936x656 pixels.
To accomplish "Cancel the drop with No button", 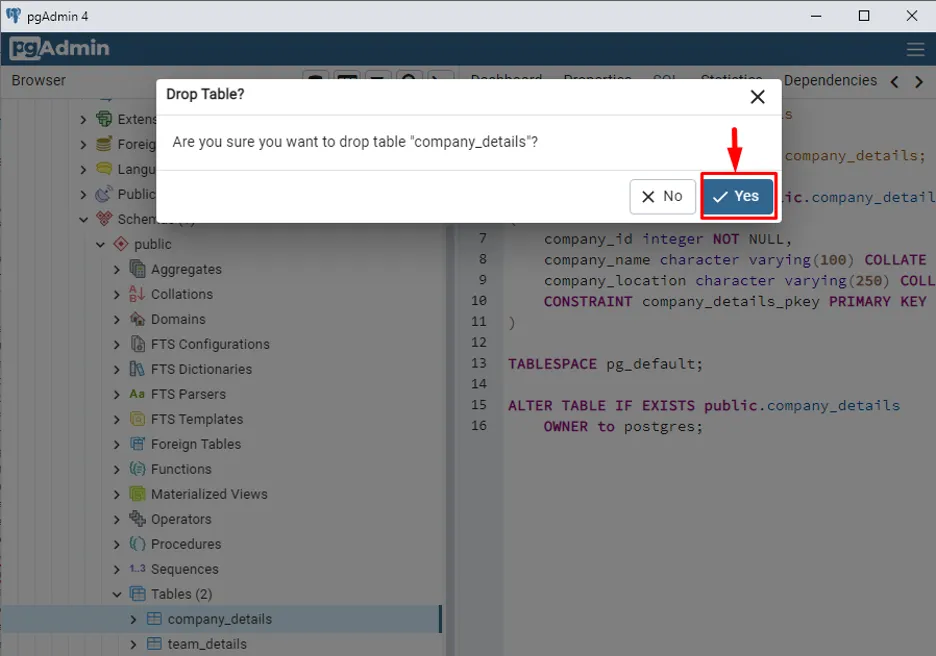I will (x=662, y=197).
